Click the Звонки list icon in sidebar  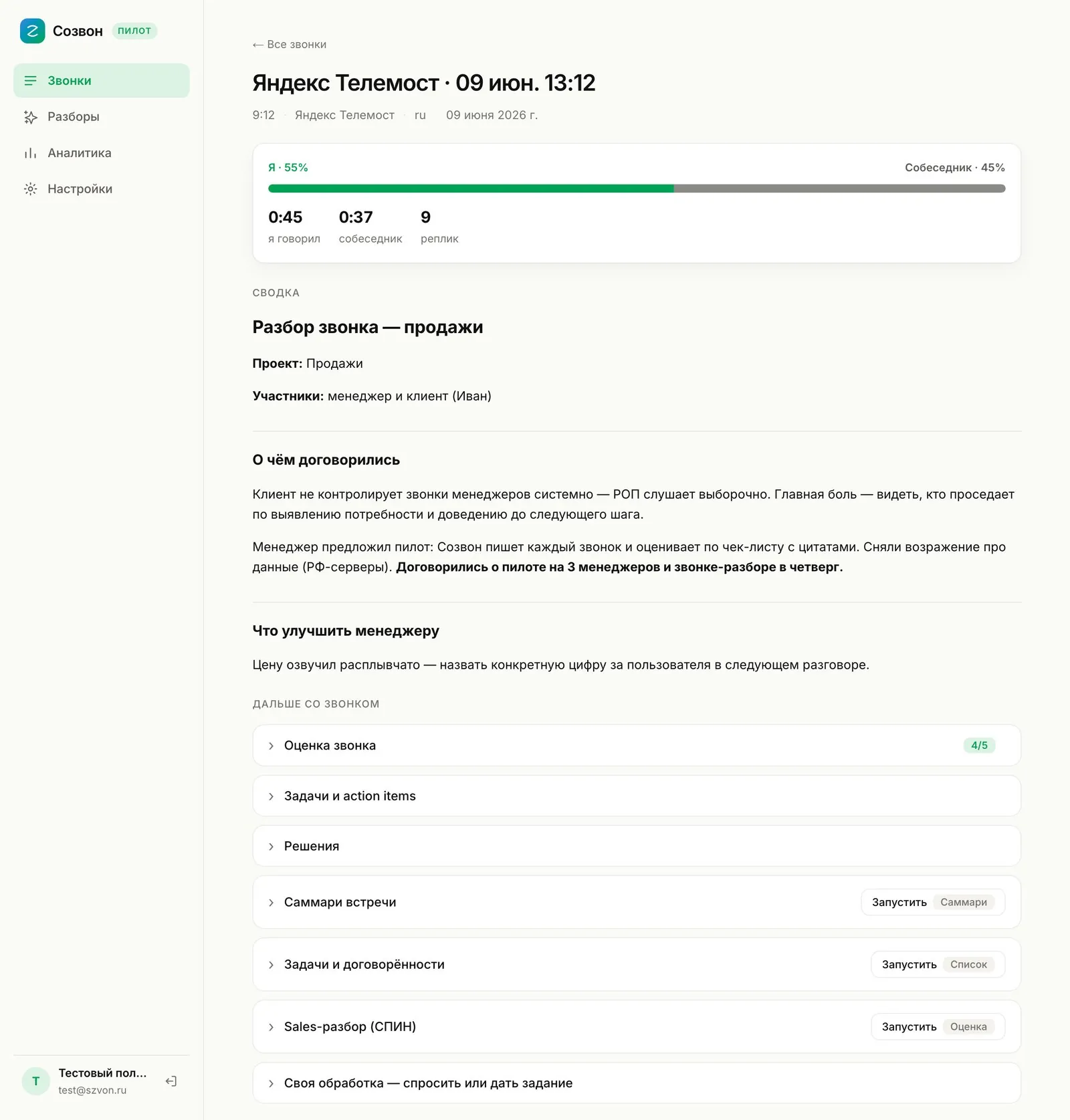click(x=31, y=81)
